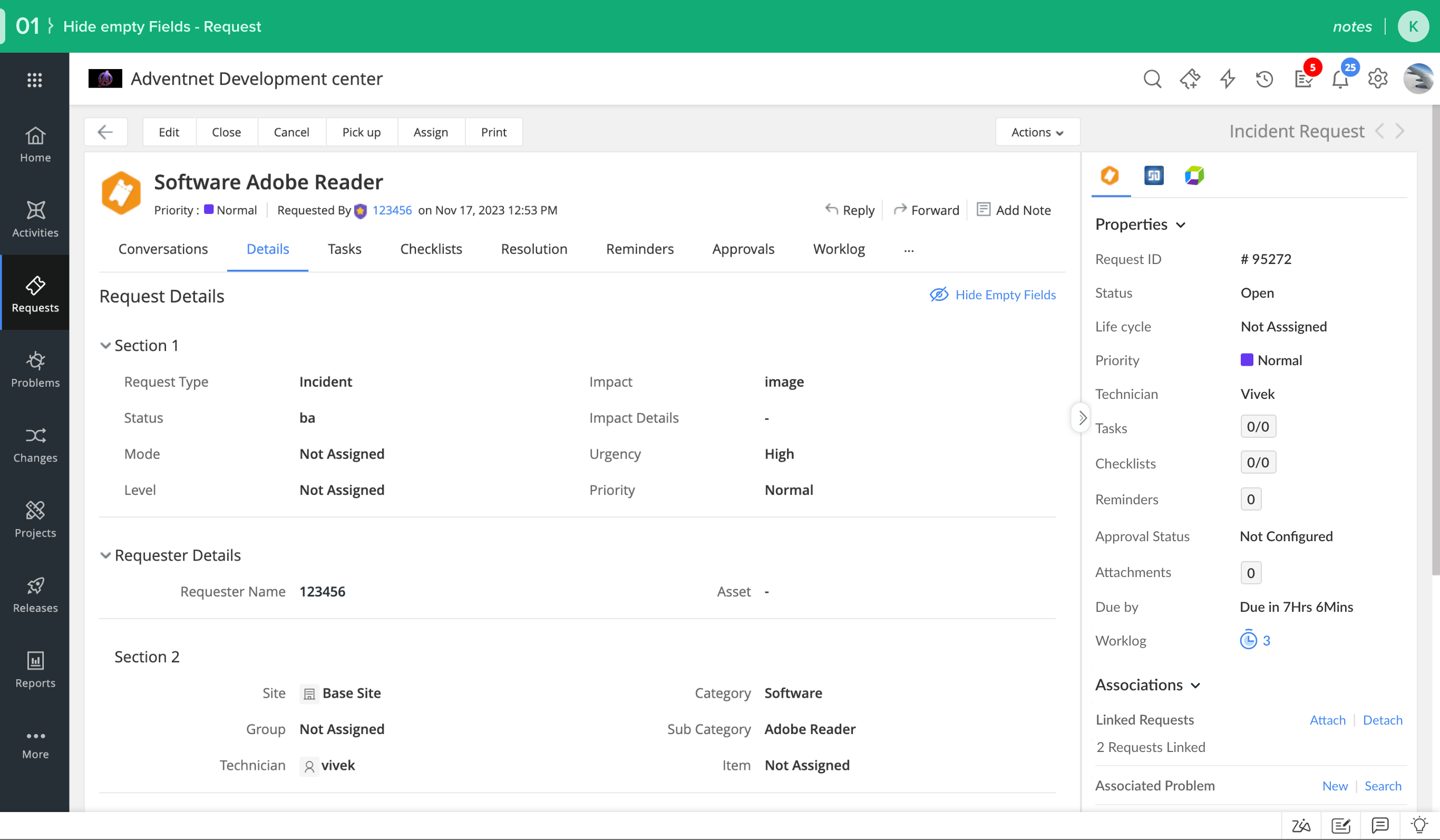Click the Worklog timer clock icon
The width and height of the screenshot is (1440, 840).
point(1248,640)
